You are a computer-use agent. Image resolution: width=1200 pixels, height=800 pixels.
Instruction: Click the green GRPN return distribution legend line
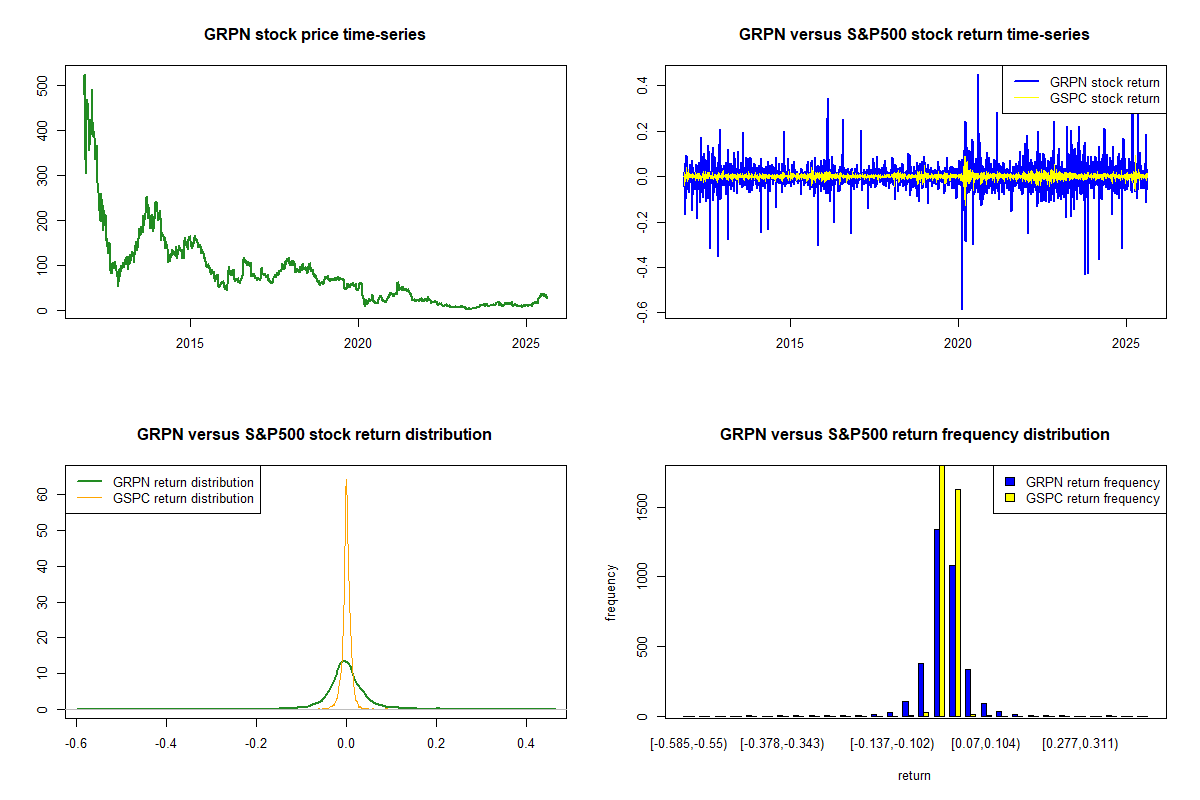click(90, 482)
